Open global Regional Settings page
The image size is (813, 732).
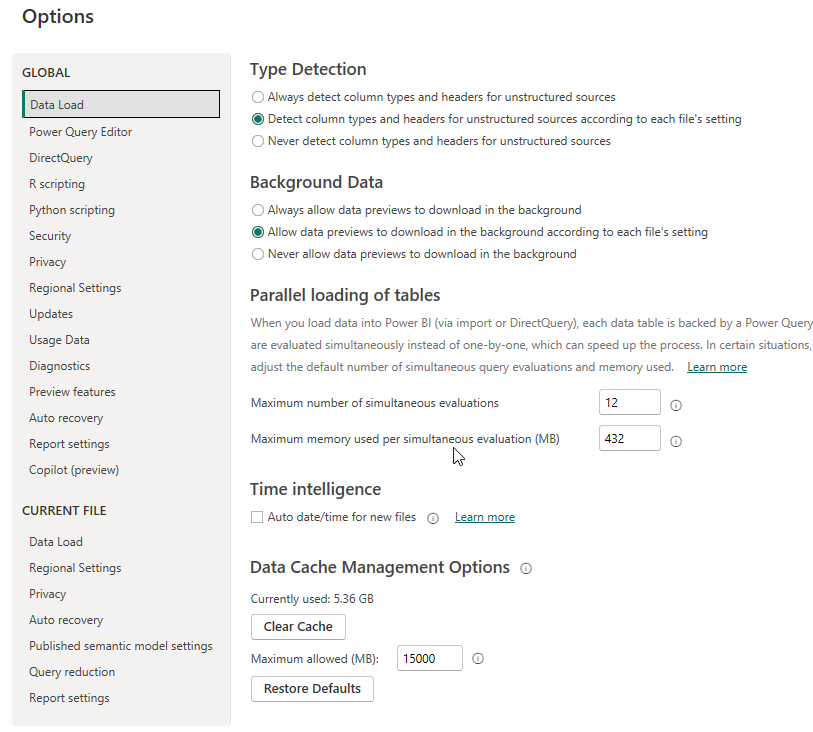coord(75,288)
